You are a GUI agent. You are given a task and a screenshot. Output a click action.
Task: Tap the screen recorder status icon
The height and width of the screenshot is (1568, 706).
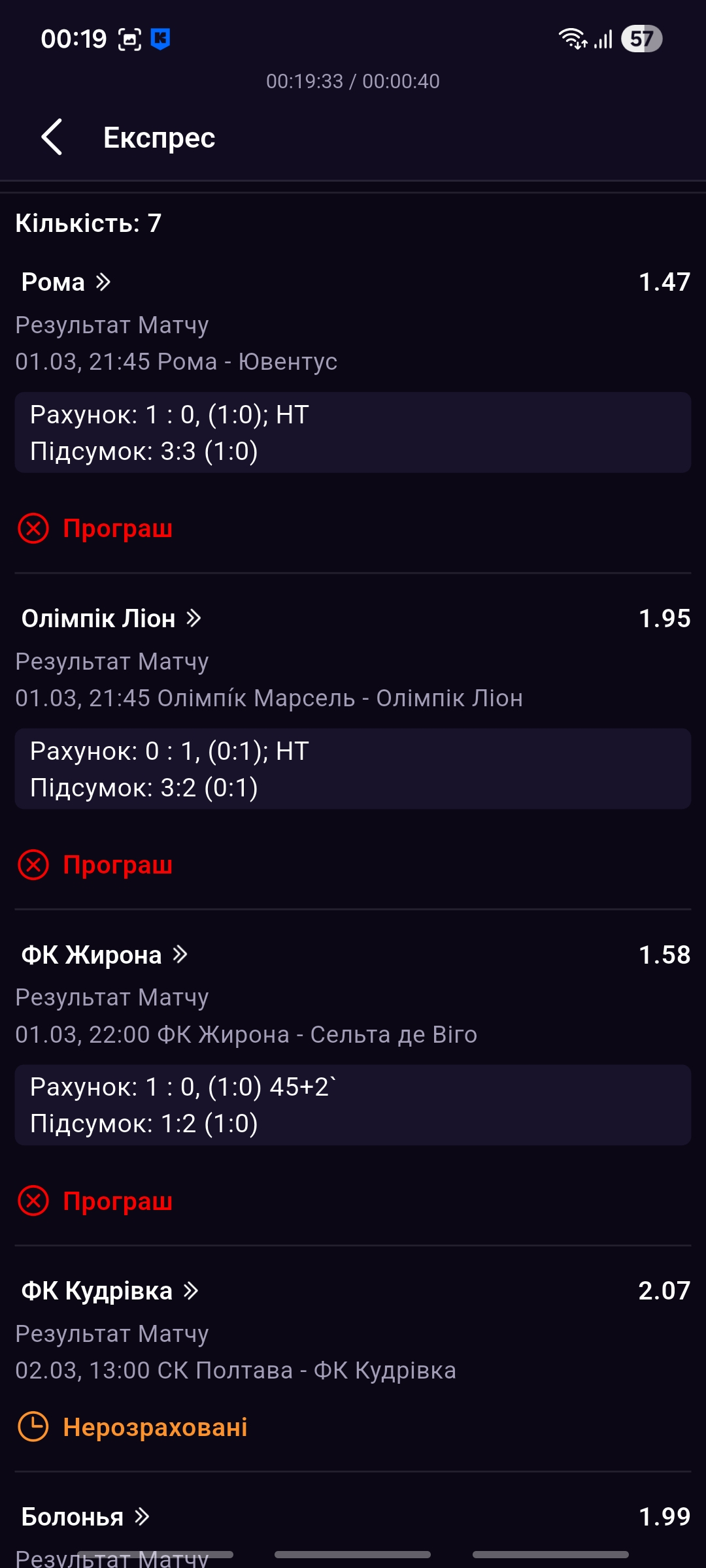129,40
